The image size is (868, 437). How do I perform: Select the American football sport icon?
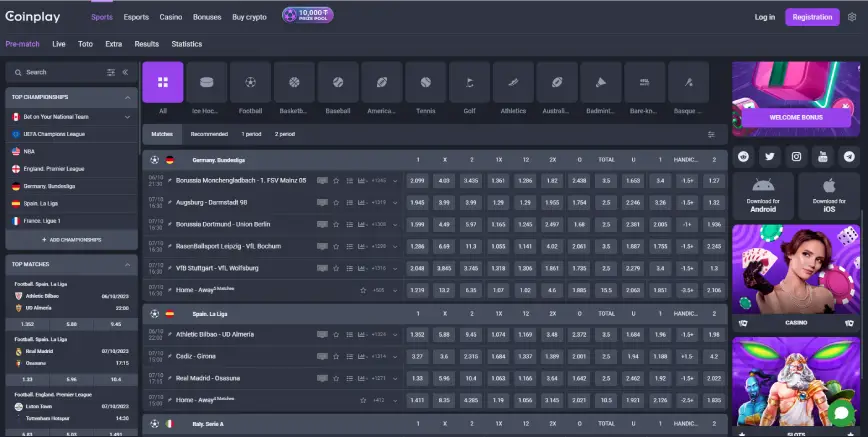point(382,83)
